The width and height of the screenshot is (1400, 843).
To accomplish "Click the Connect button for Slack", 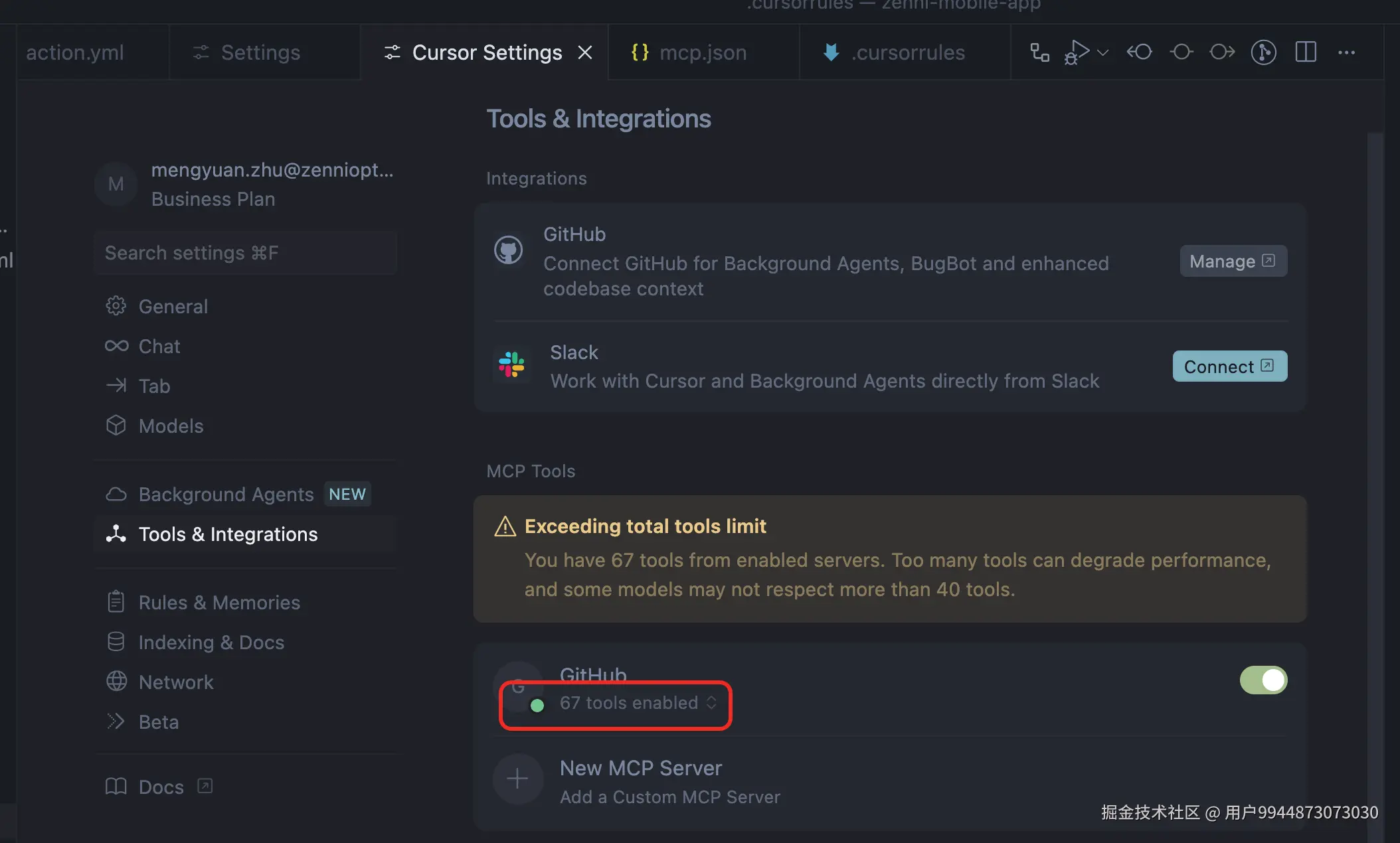I will pyautogui.click(x=1229, y=366).
